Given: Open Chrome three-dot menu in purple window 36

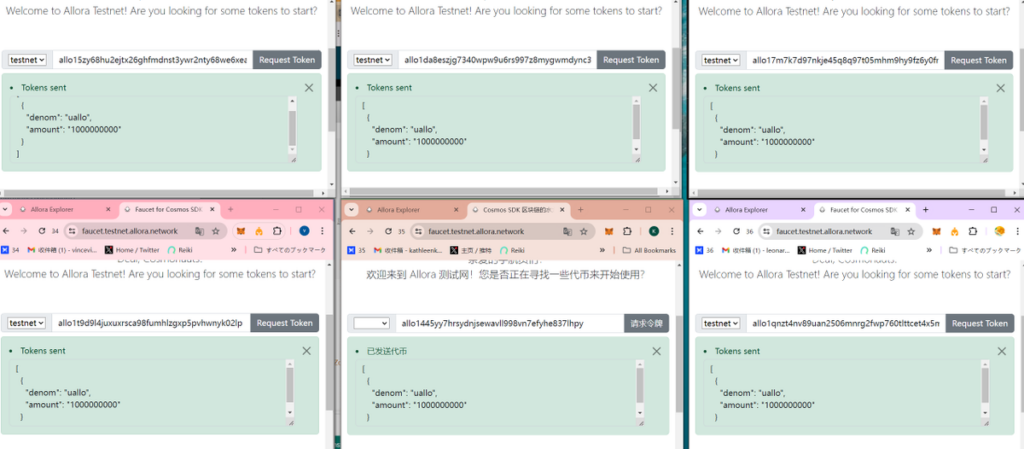Looking at the screenshot, I should pos(1017,231).
